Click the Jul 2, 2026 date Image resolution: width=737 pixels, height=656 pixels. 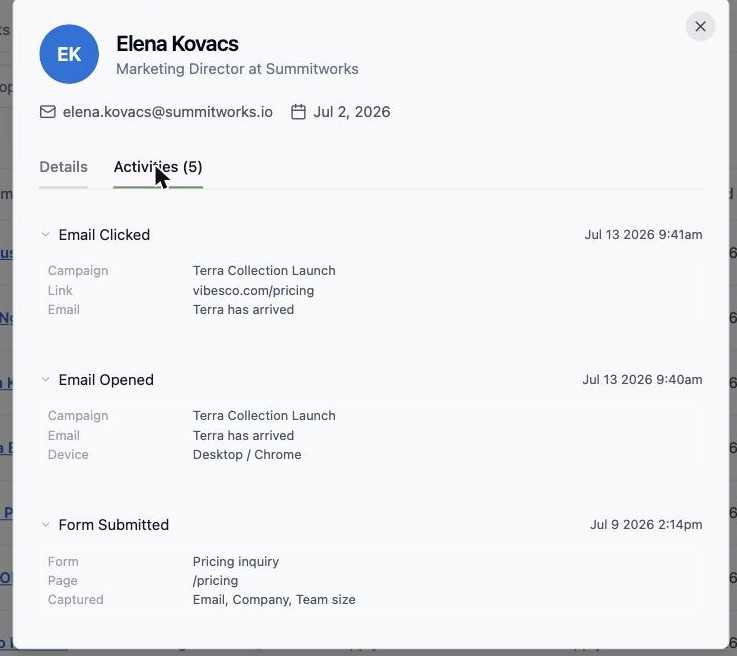coord(352,112)
